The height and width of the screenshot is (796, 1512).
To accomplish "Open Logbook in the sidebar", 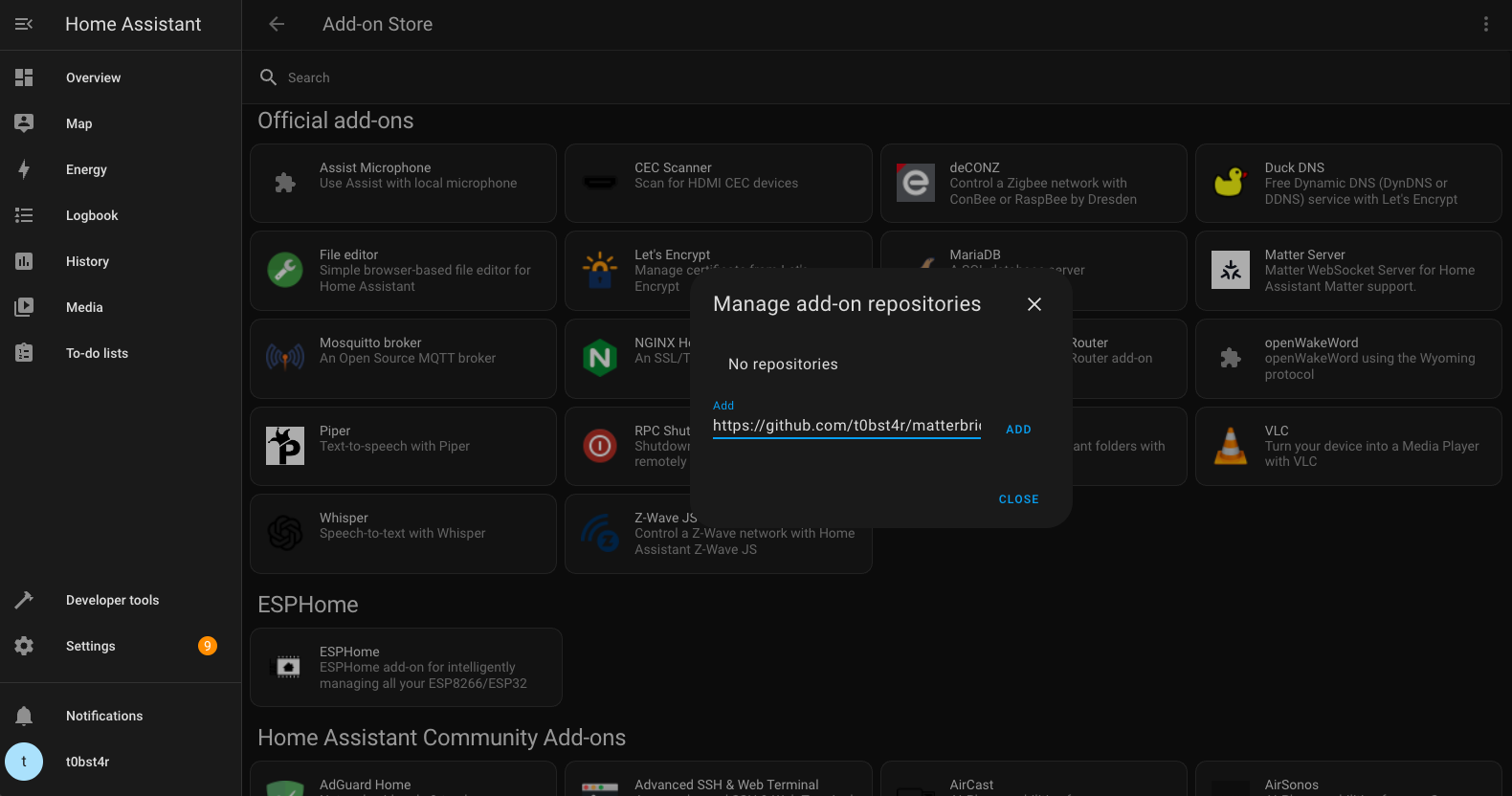I will click(121, 215).
